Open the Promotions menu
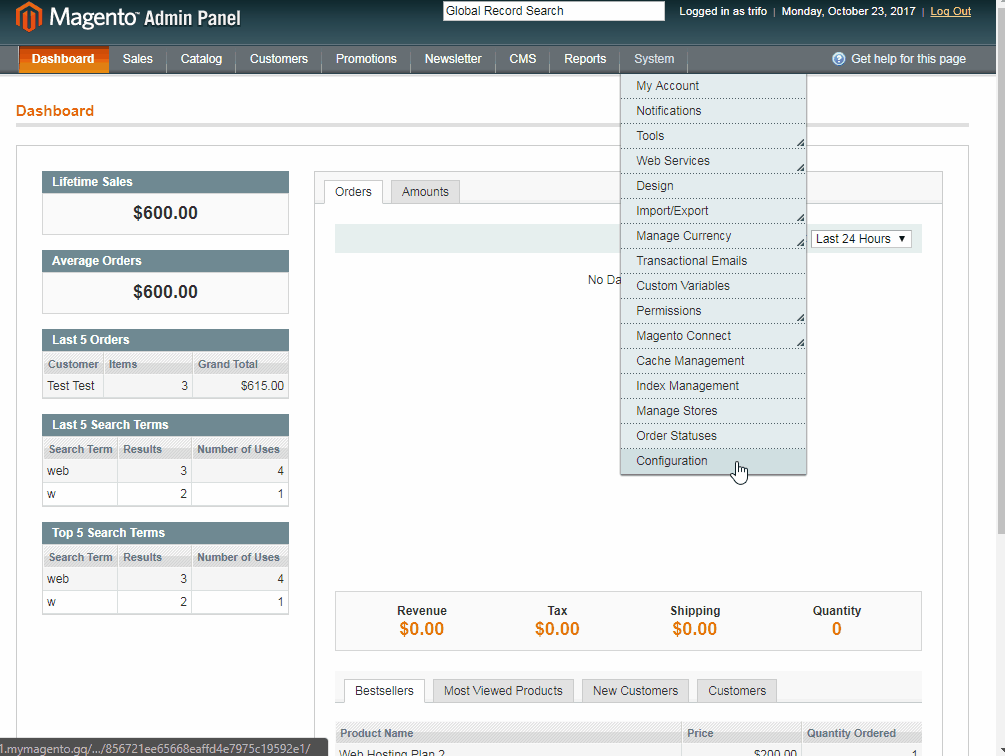 click(x=365, y=59)
